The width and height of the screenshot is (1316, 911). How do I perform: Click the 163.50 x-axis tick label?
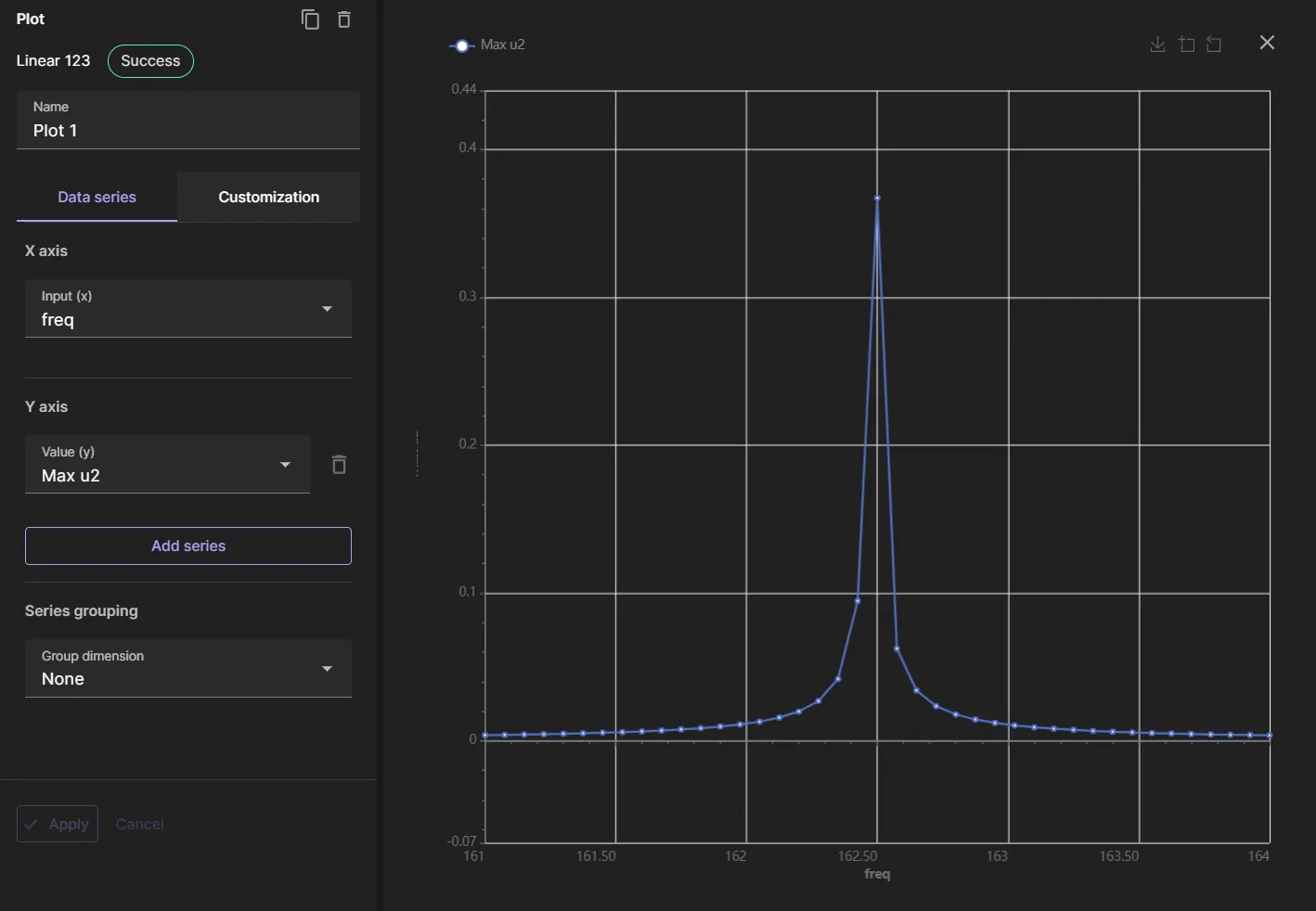coord(1119,856)
